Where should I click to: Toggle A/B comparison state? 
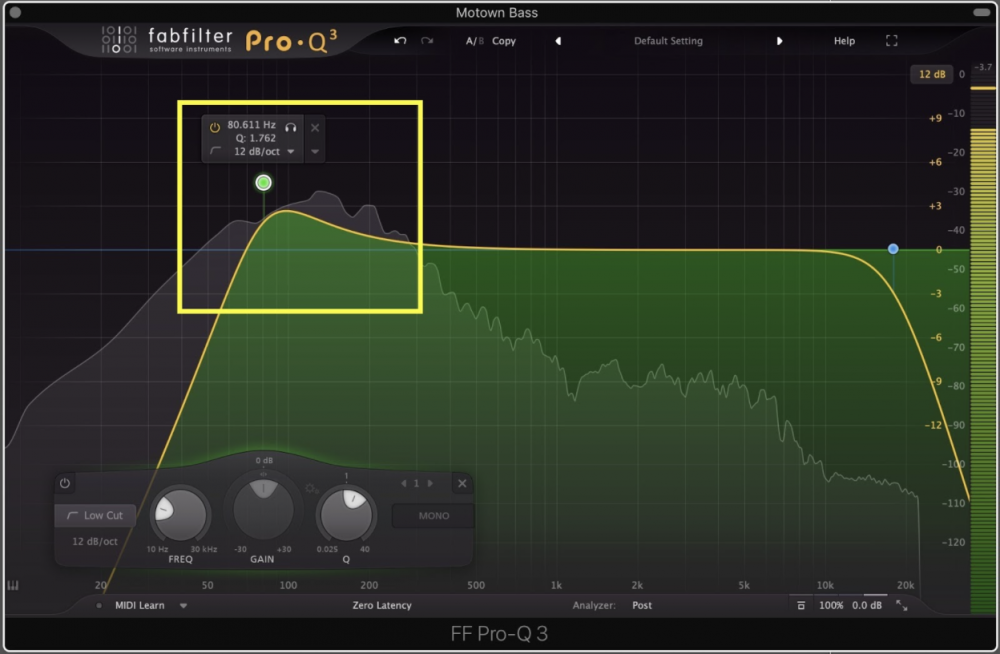pos(473,41)
